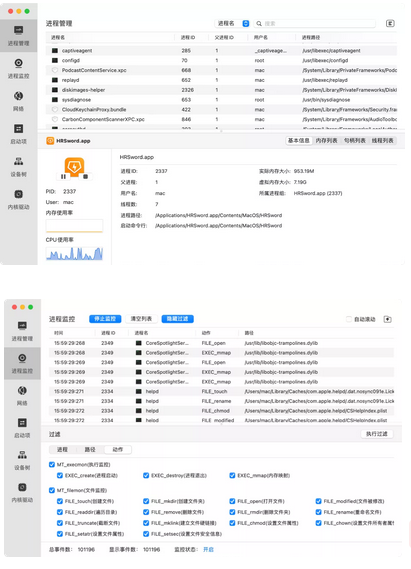Screen dimensions: 411x569
Task: Uncheck FILE_remove(删除文件) checkbox
Action: [146, 512]
